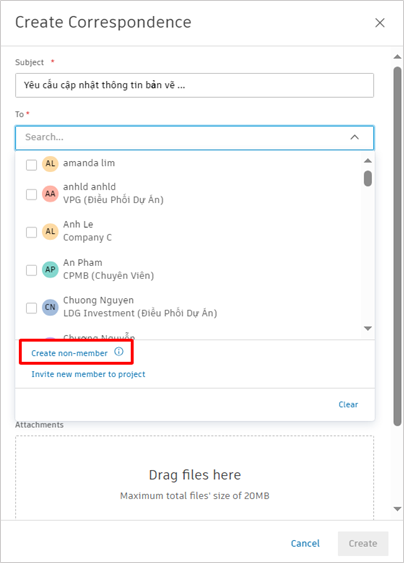This screenshot has height=563, width=404.
Task: Click the AL avatar for Anh Le
Action: [x=50, y=232]
